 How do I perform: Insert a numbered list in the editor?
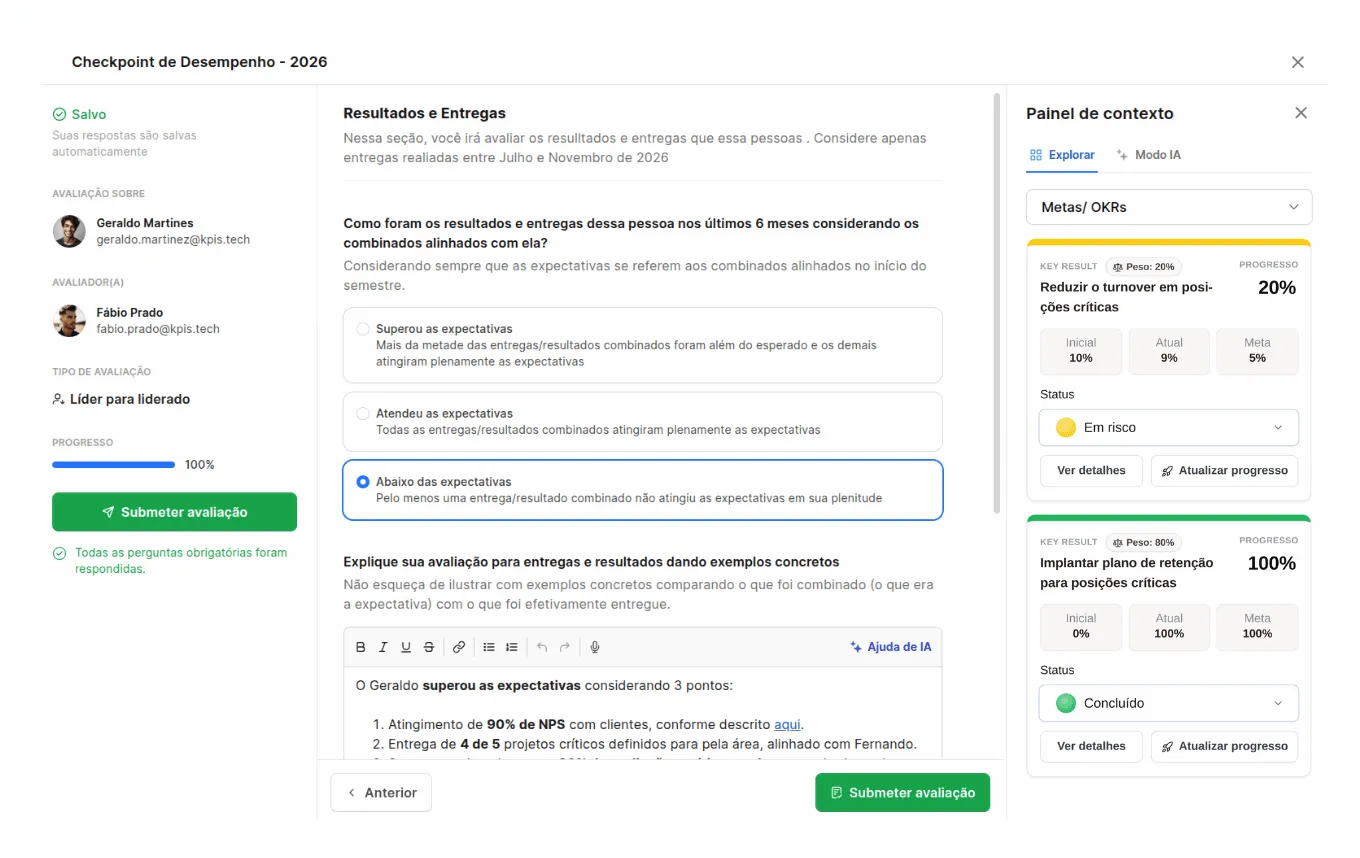[x=512, y=647]
